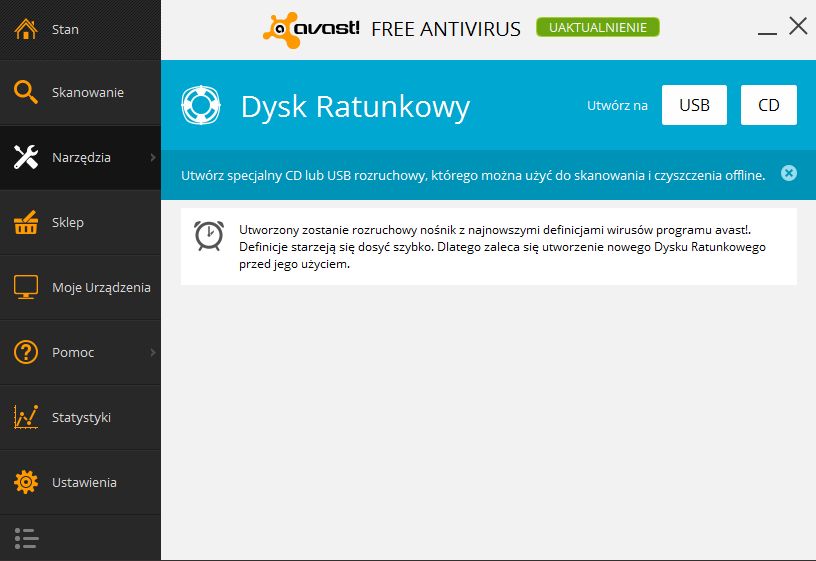
Task: Click the FREE ANTIVIRUS title text
Action: [x=446, y=29]
